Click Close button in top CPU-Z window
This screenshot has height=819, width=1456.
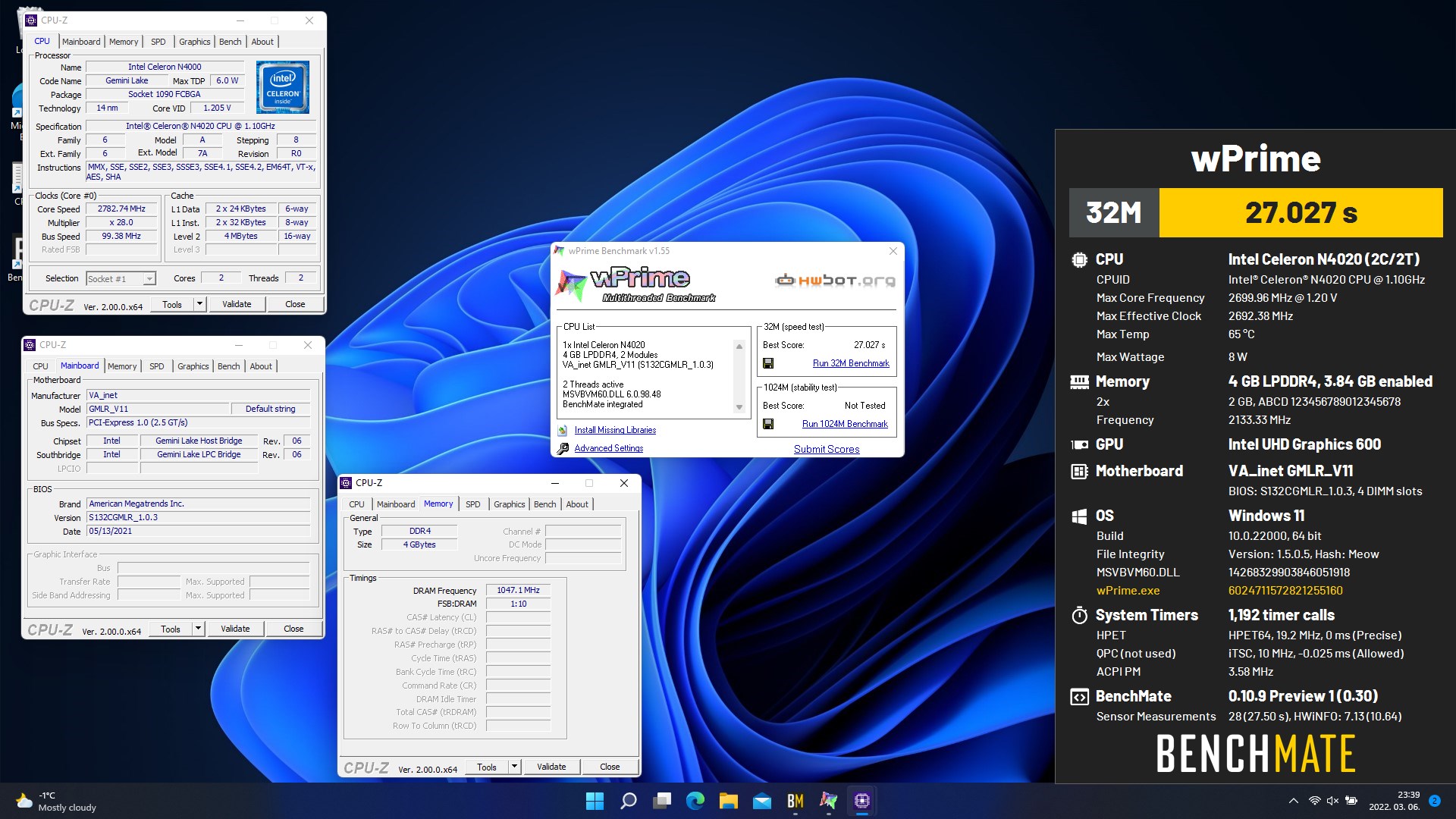pyautogui.click(x=295, y=304)
